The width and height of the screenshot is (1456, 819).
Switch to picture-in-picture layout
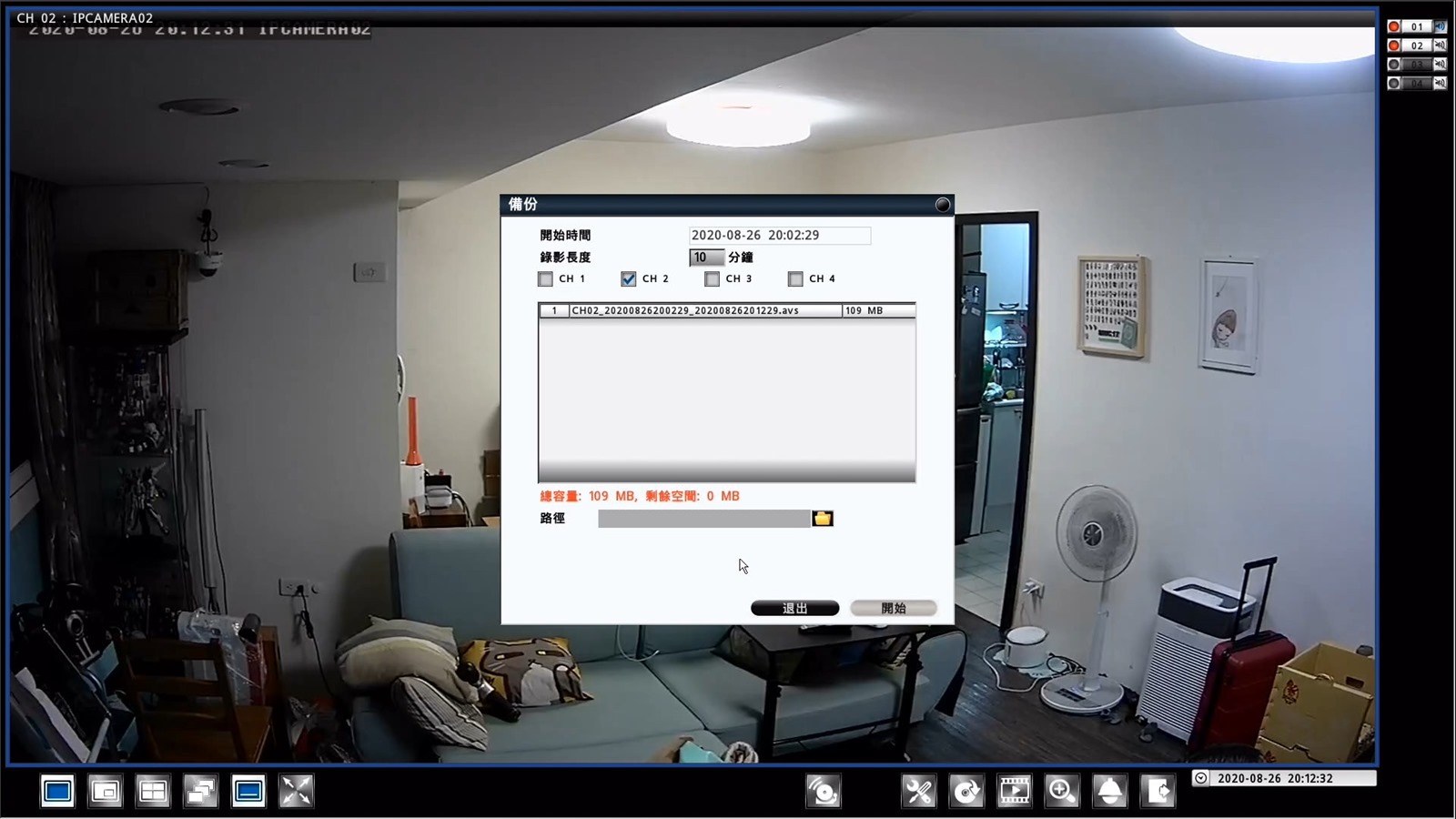tap(106, 792)
